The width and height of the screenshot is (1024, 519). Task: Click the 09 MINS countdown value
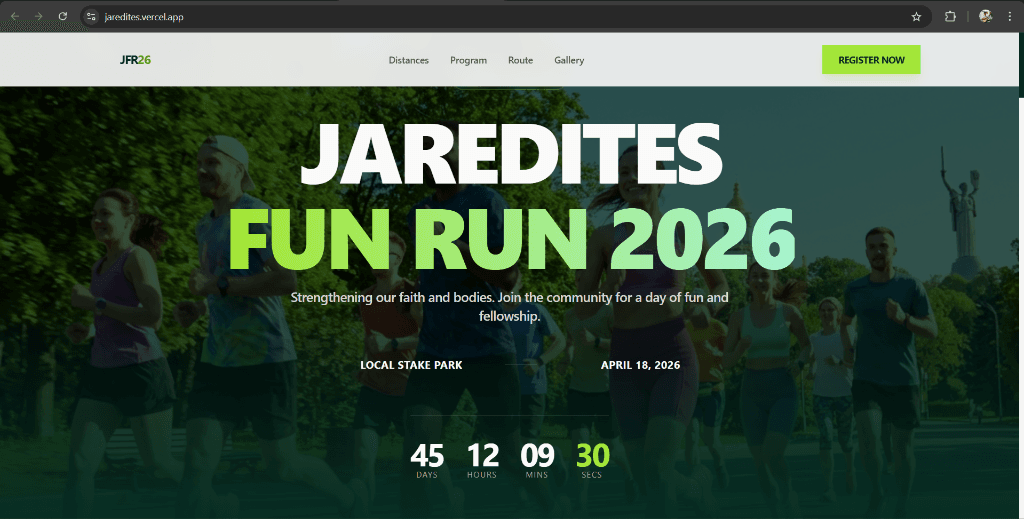coord(537,461)
